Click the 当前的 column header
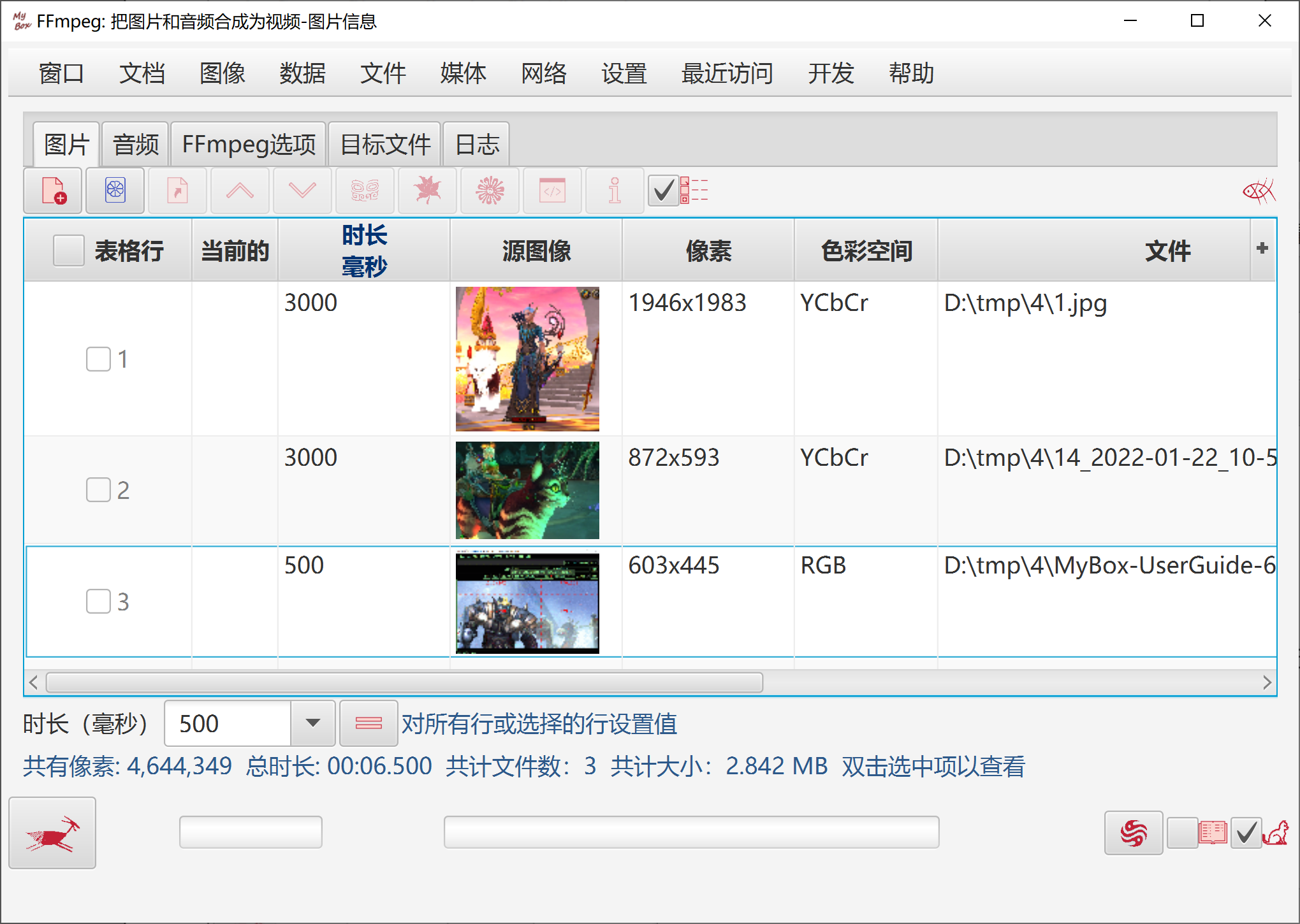Viewport: 1300px width, 924px height. [x=235, y=250]
